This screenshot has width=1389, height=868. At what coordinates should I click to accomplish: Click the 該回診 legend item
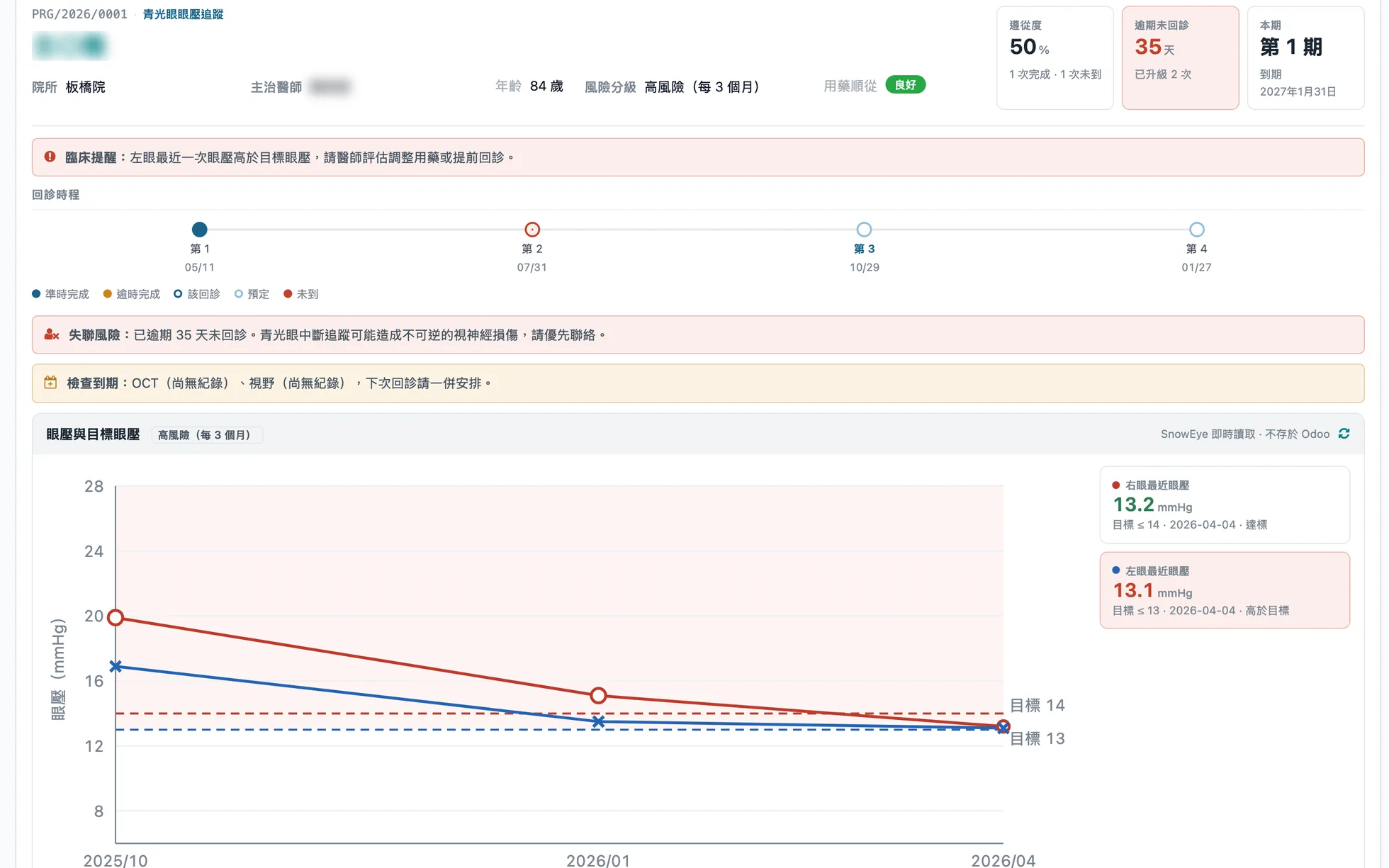(197, 294)
